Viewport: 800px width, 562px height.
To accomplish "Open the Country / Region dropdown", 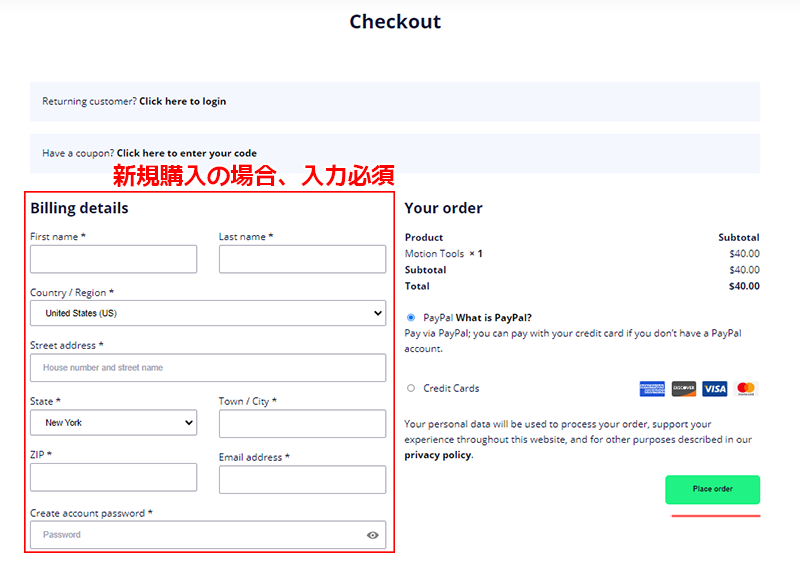I will click(x=208, y=313).
